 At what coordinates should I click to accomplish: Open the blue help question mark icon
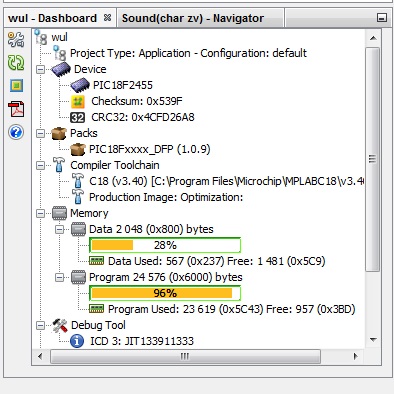[x=16, y=132]
